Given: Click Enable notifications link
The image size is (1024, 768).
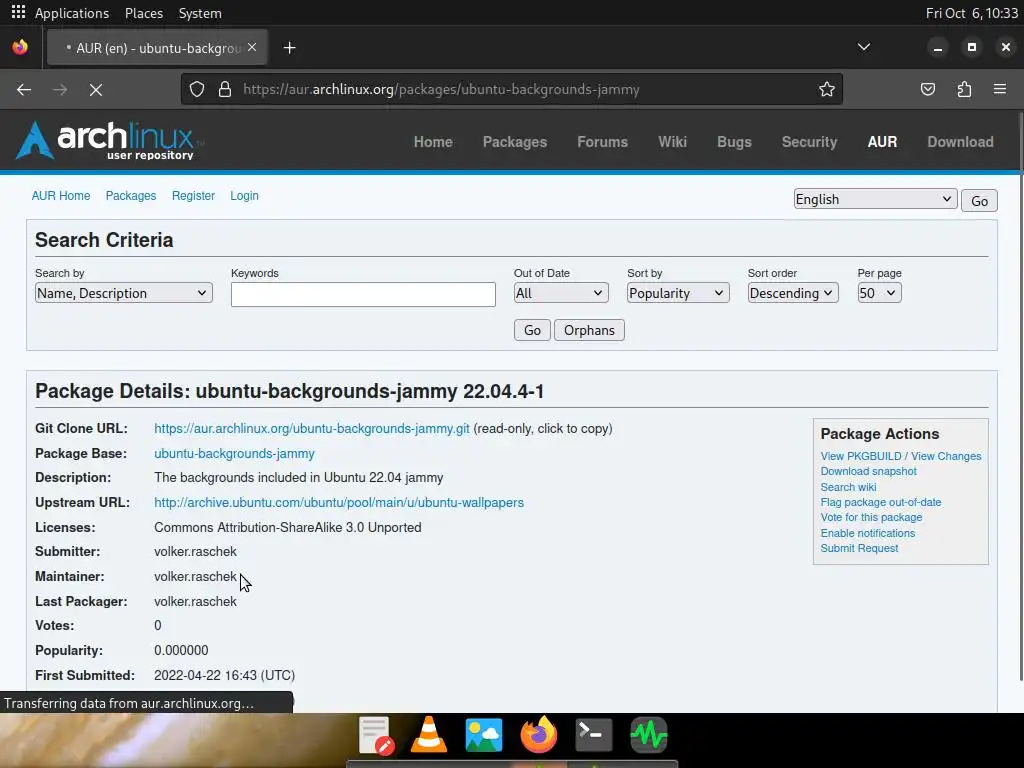Looking at the screenshot, I should (867, 533).
